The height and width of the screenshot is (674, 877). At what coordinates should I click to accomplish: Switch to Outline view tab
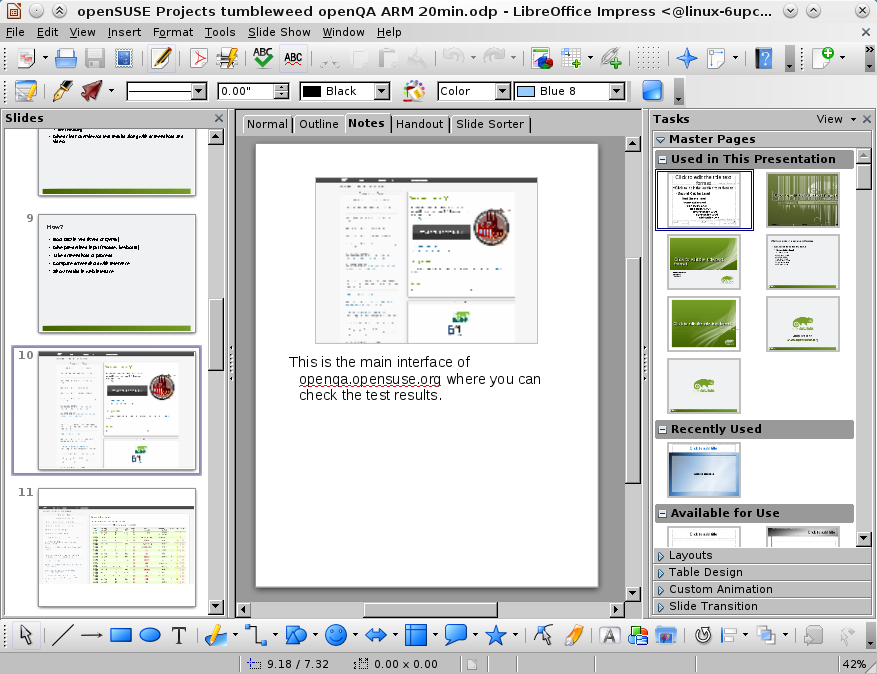[319, 124]
